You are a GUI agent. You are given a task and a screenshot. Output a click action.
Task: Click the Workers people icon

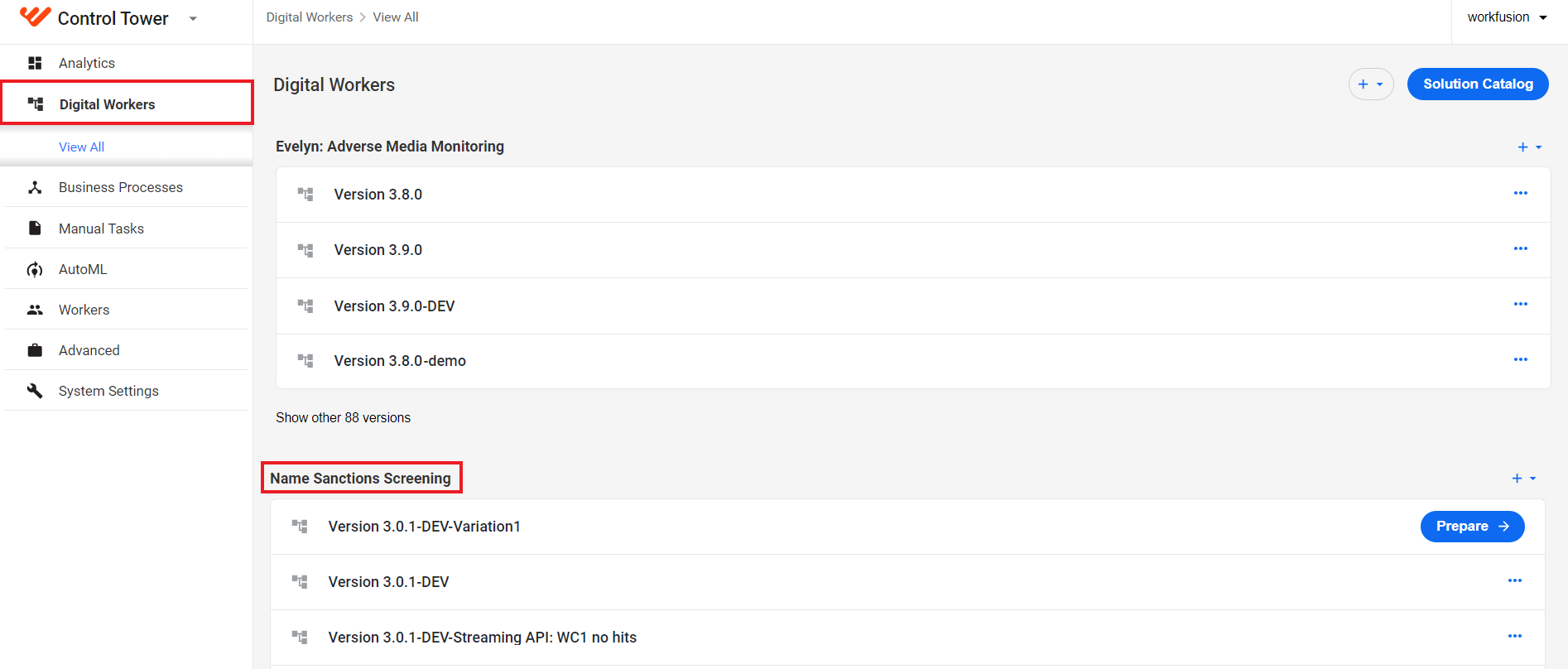coord(35,310)
